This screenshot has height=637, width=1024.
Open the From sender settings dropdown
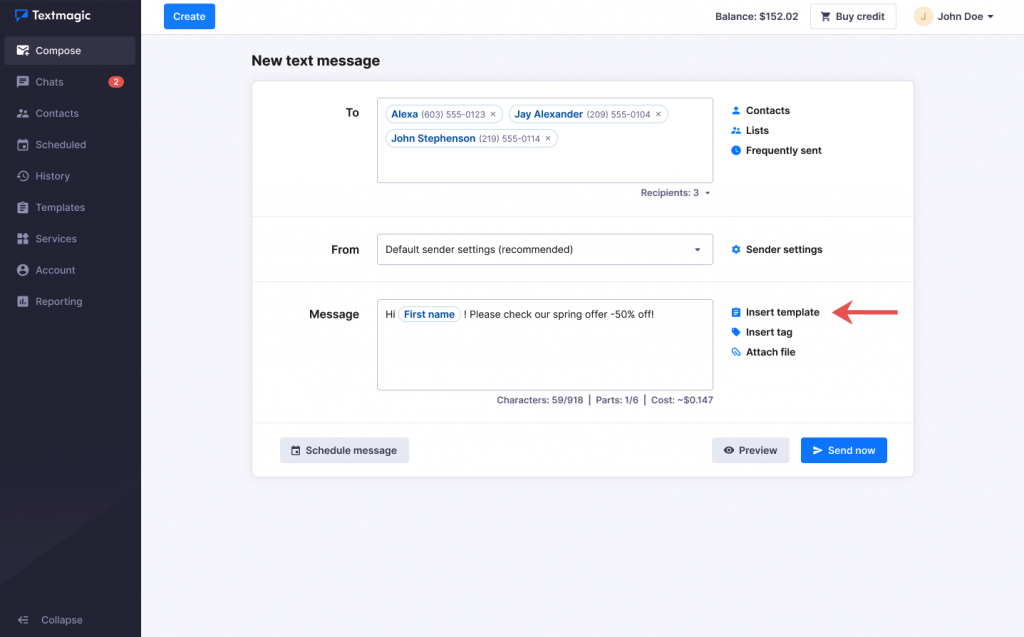coord(544,248)
